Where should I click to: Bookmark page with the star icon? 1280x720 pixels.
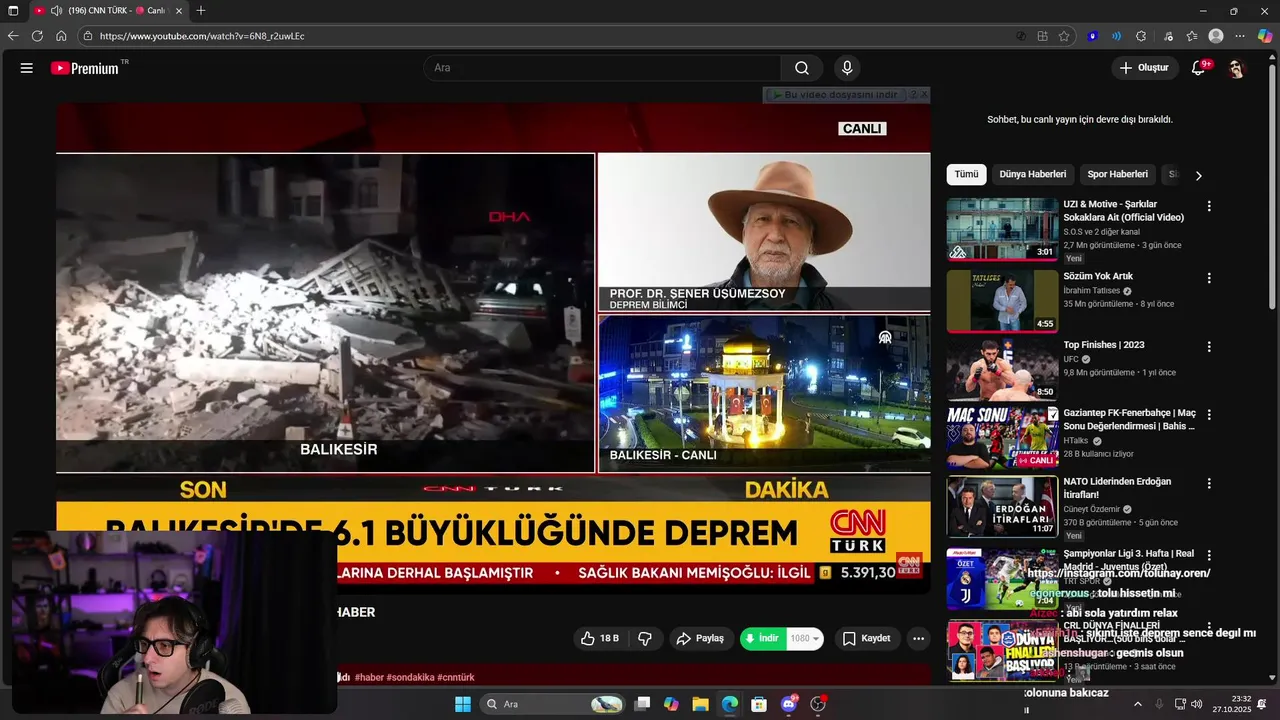pos(1064,36)
